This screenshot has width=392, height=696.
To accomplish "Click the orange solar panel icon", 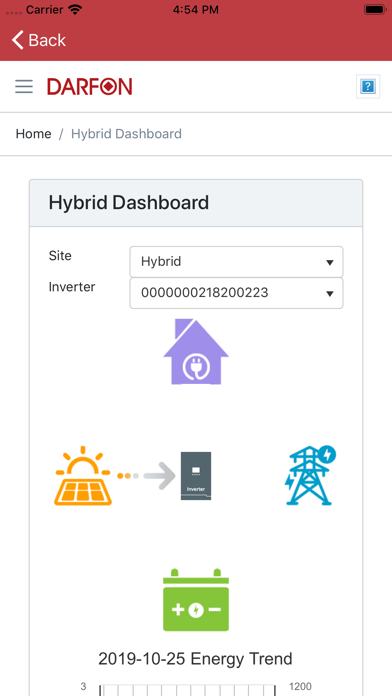I will tap(83, 476).
